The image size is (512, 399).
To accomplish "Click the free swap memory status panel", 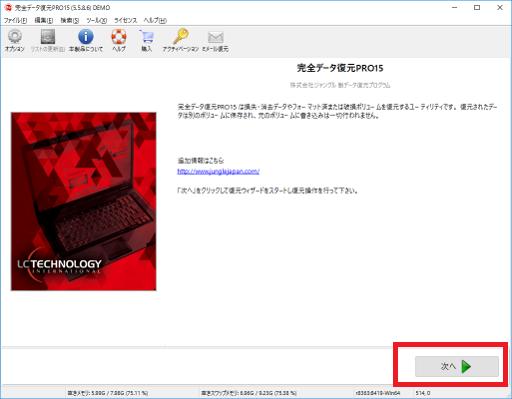I will click(x=249, y=393).
